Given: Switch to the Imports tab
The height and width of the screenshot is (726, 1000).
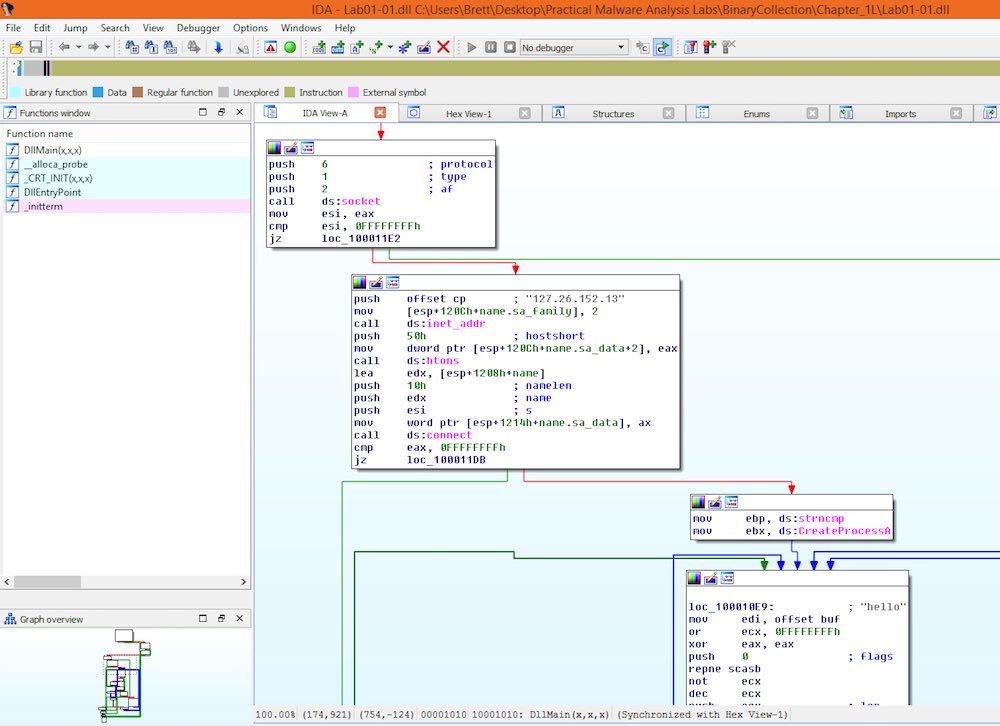Looking at the screenshot, I should pos(900,114).
